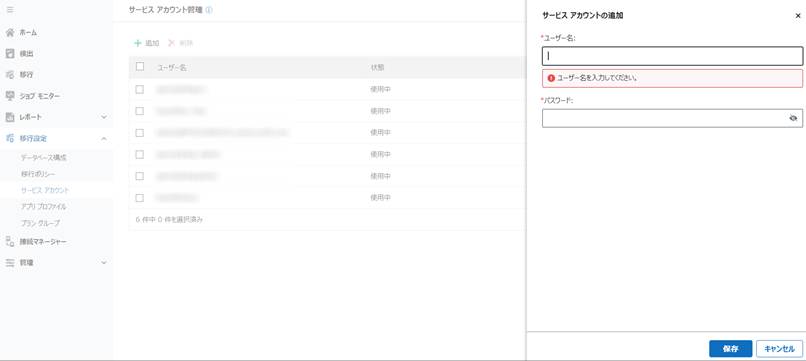The width and height of the screenshot is (806, 361).
Task: Tick the select-all checkbox in ユーザー名 header
Action: tap(140, 66)
